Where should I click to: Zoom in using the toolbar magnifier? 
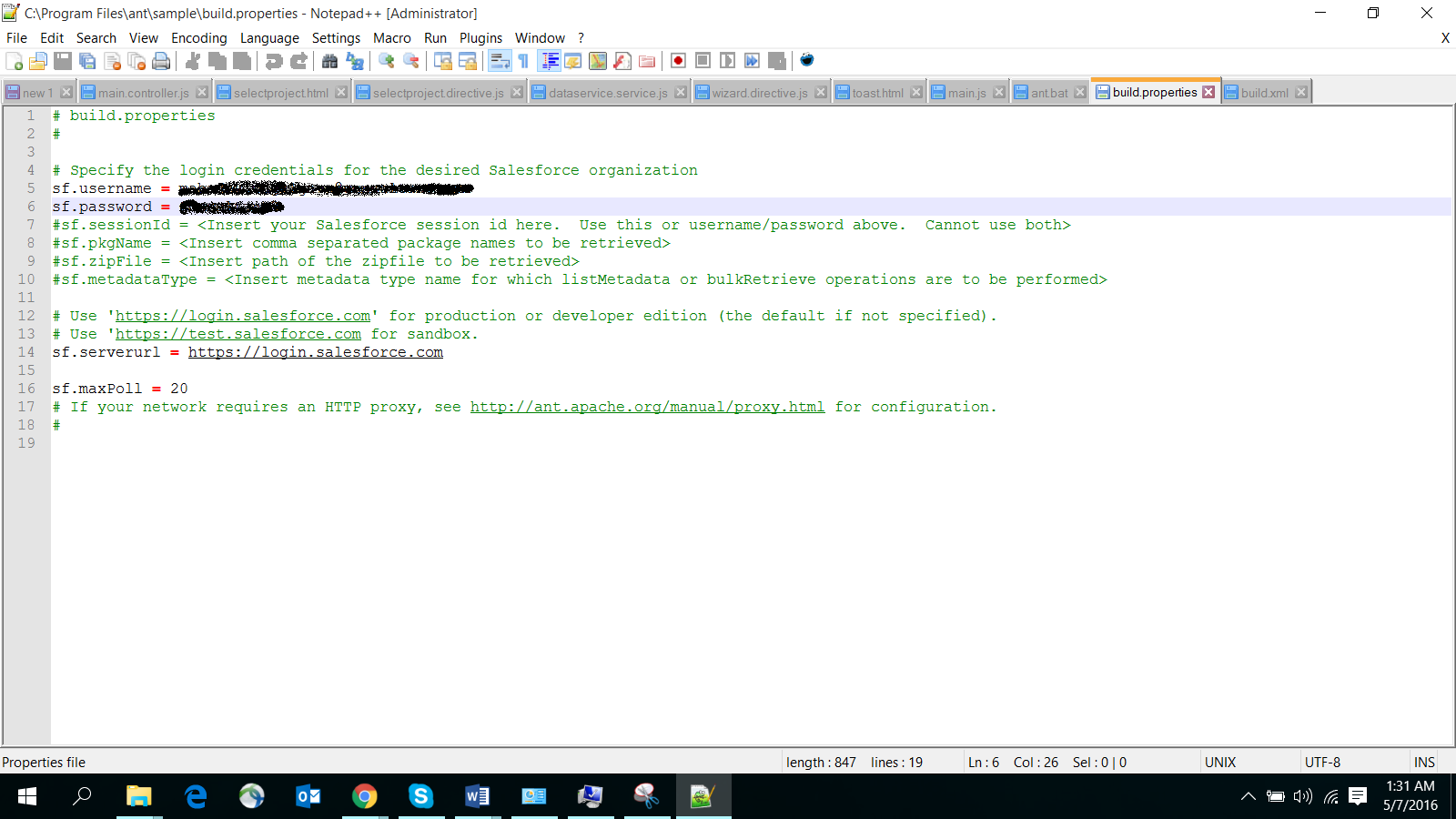pos(387,61)
